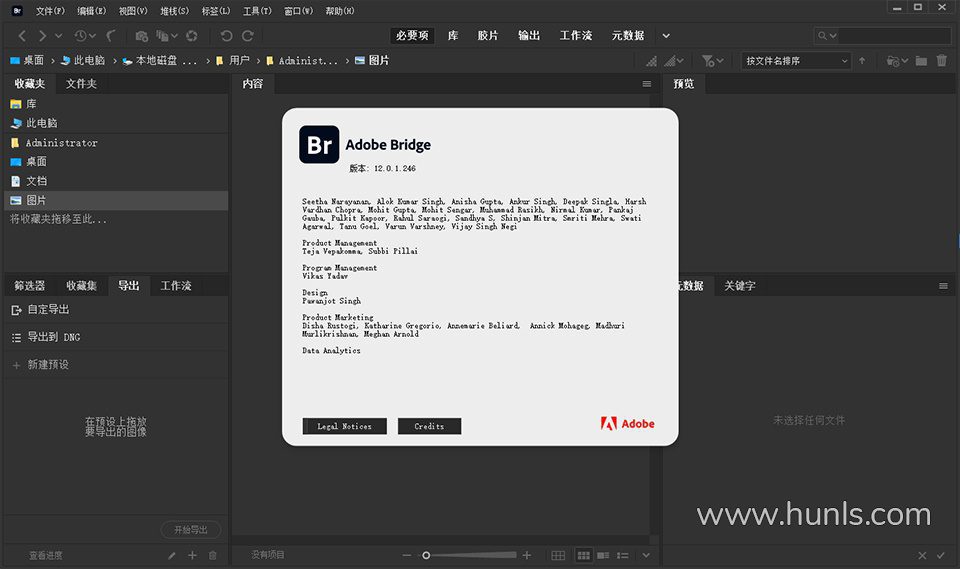Click the get photos from camera icon
Screen dimensions: 960x569
click(x=141, y=36)
